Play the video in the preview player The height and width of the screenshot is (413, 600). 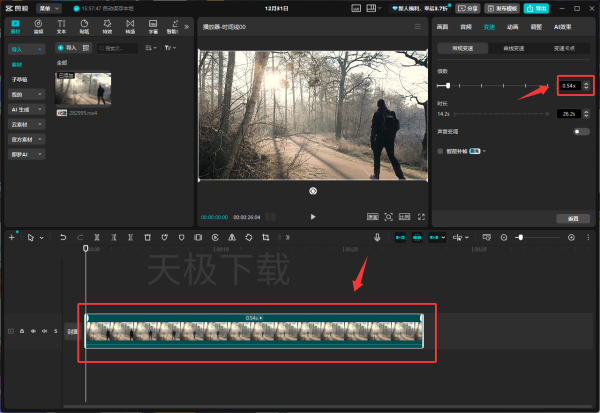tap(313, 216)
